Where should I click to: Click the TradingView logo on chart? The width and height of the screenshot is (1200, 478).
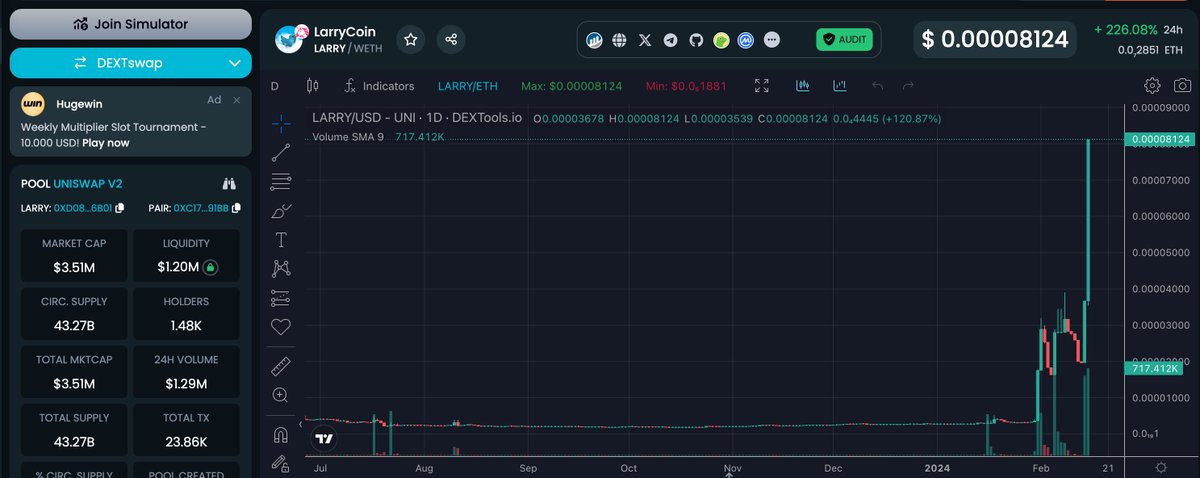coord(323,438)
